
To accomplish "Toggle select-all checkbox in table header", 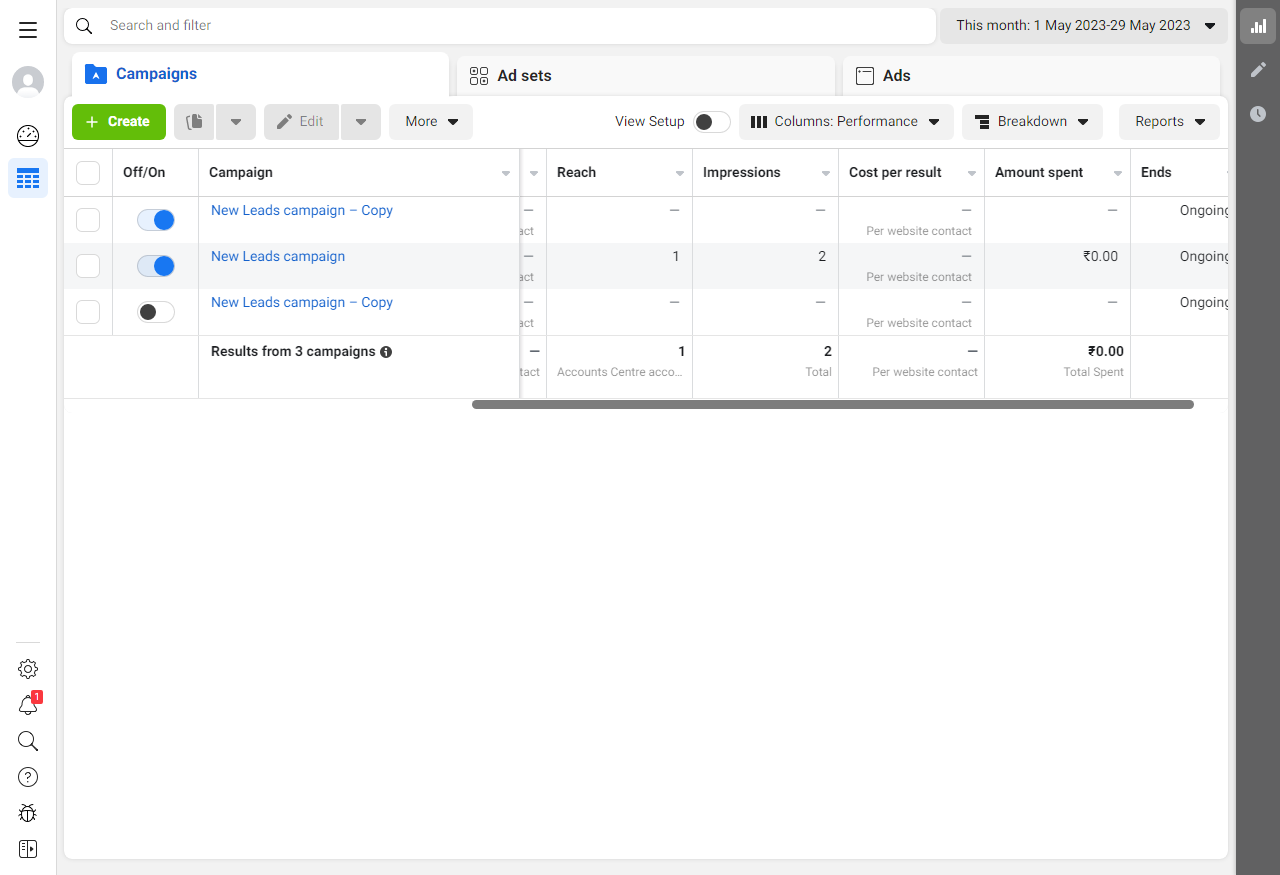I will (x=88, y=173).
